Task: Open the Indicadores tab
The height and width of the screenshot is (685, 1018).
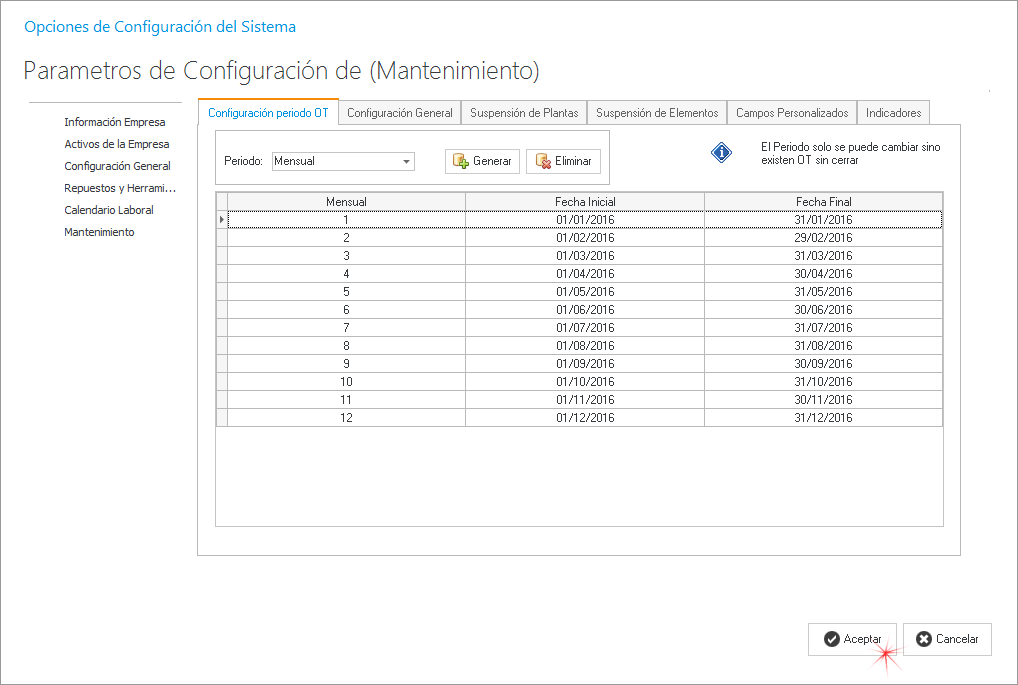Action: pos(894,113)
